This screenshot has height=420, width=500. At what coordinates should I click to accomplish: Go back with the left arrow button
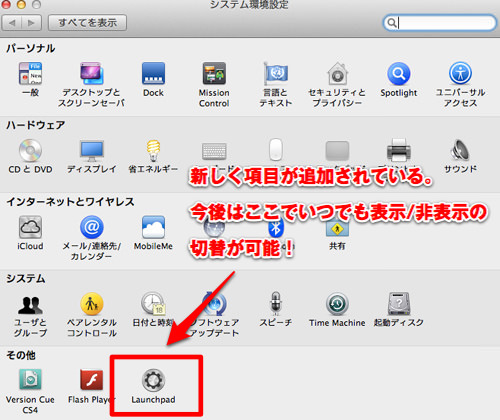(12, 23)
